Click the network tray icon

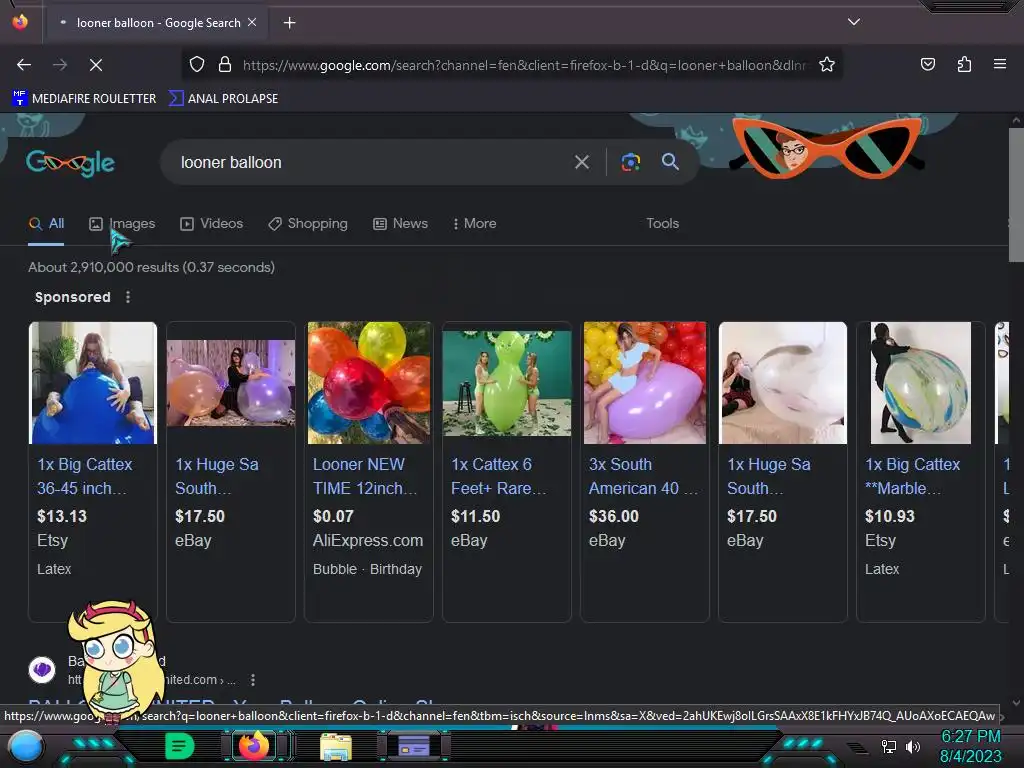click(x=888, y=746)
